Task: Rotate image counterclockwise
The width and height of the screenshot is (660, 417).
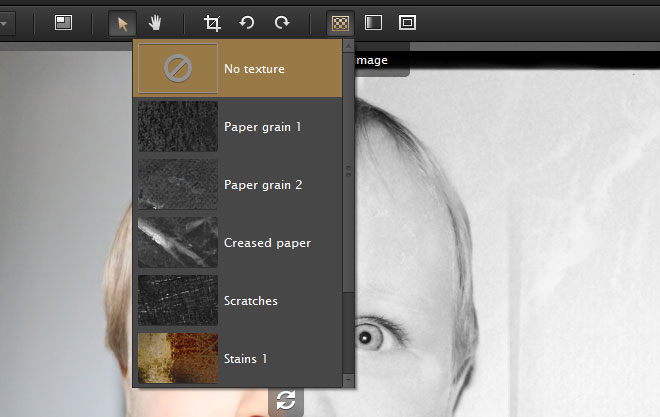Action: (x=247, y=22)
